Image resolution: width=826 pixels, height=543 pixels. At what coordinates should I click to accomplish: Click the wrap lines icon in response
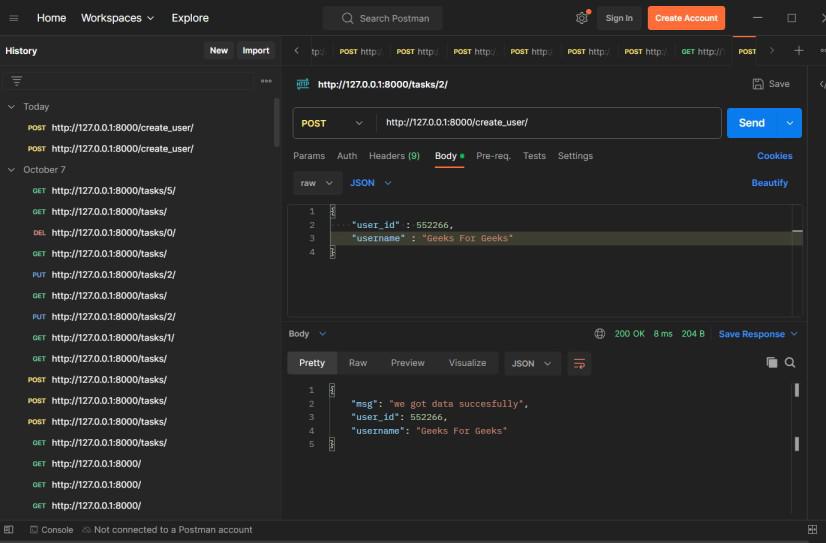579,363
